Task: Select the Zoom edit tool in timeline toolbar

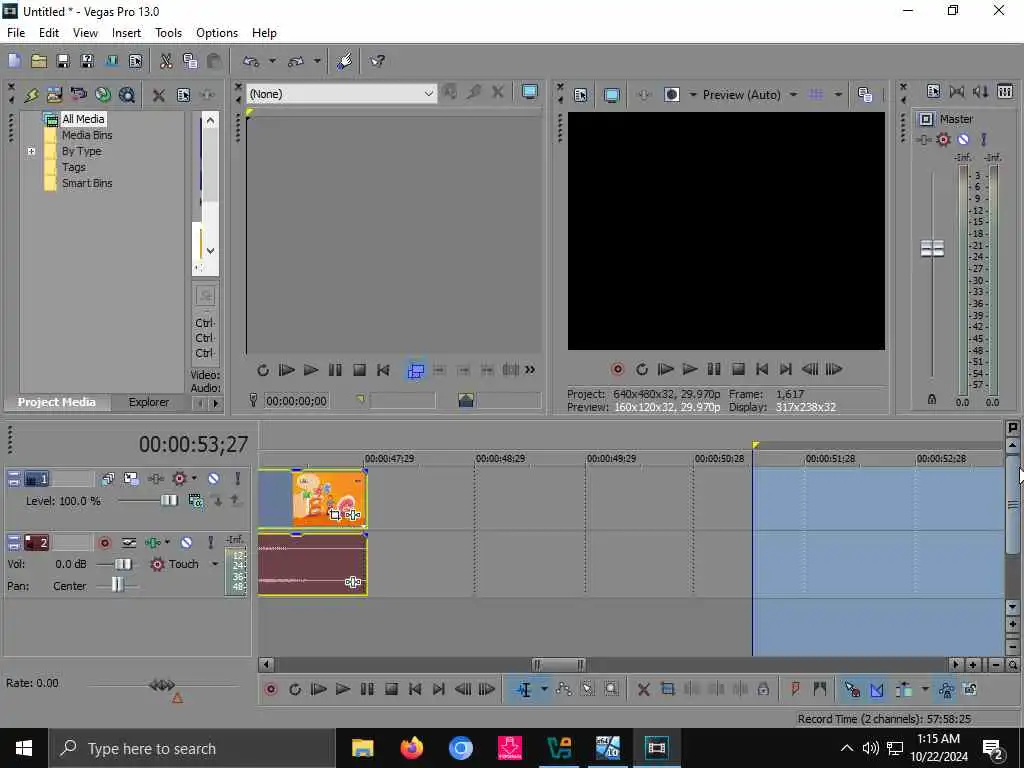Action: click(611, 690)
